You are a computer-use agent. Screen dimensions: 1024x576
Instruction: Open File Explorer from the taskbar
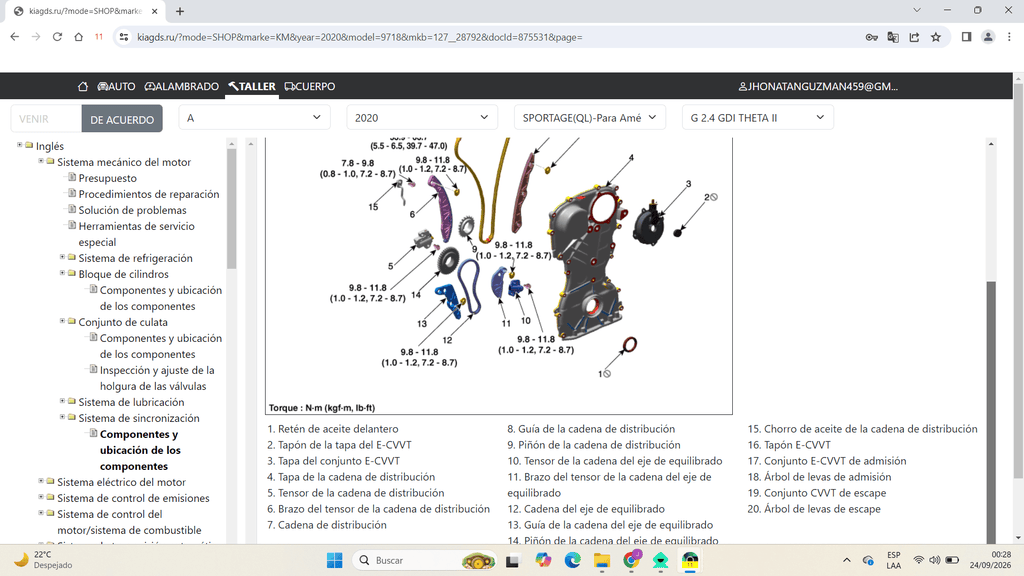602,560
